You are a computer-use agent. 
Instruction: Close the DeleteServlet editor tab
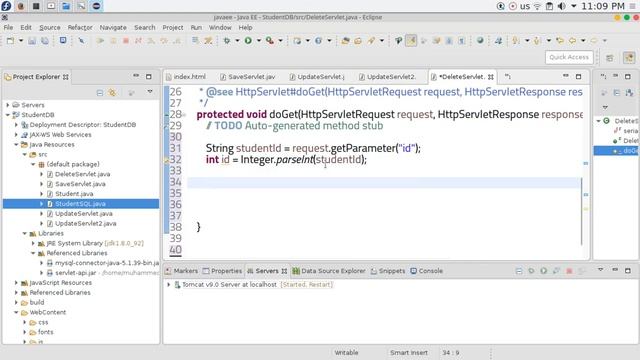point(491,77)
